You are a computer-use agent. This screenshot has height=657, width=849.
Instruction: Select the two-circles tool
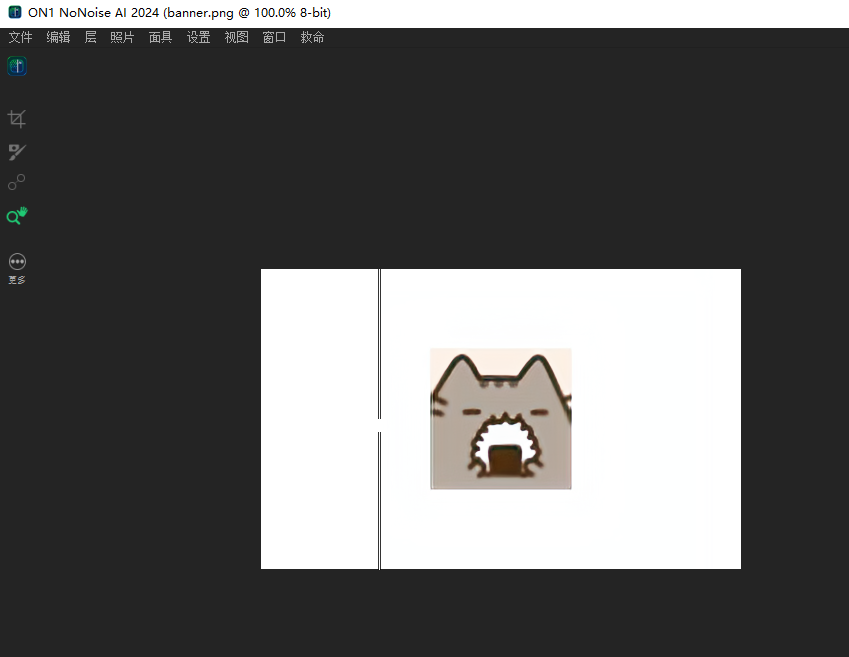pos(17,183)
